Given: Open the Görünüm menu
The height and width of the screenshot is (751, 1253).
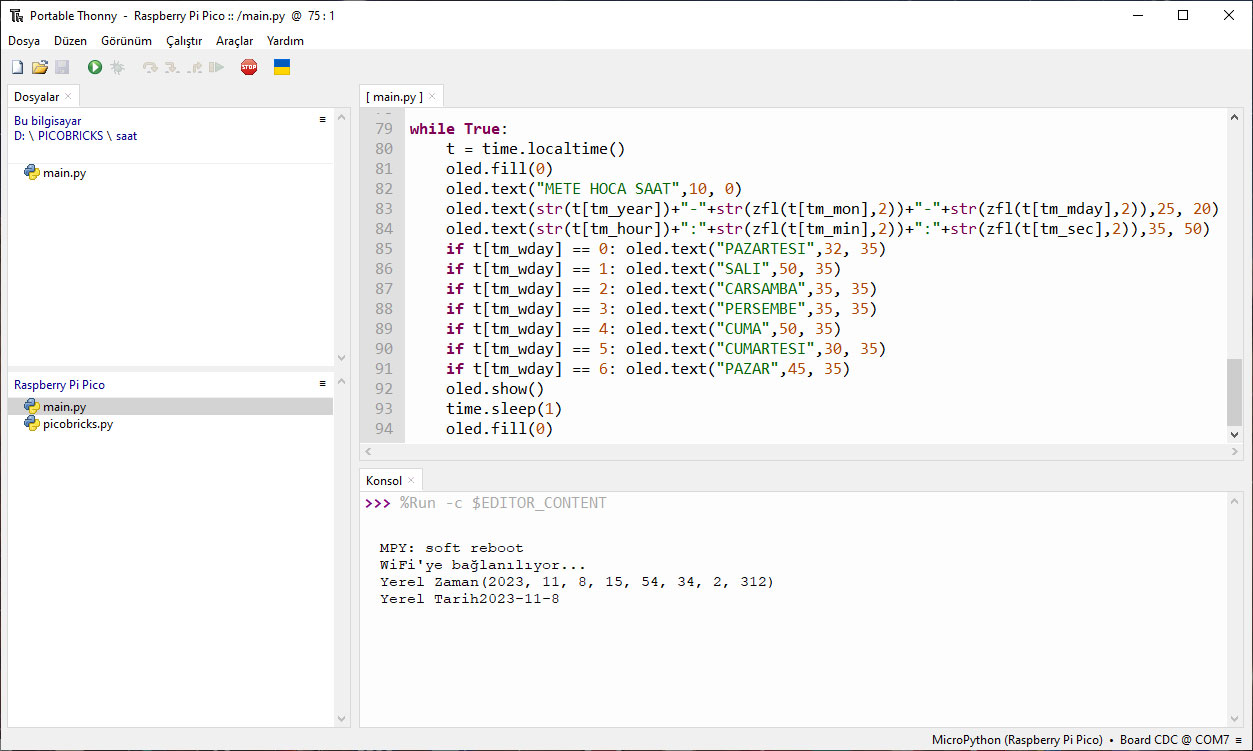Looking at the screenshot, I should coord(126,41).
